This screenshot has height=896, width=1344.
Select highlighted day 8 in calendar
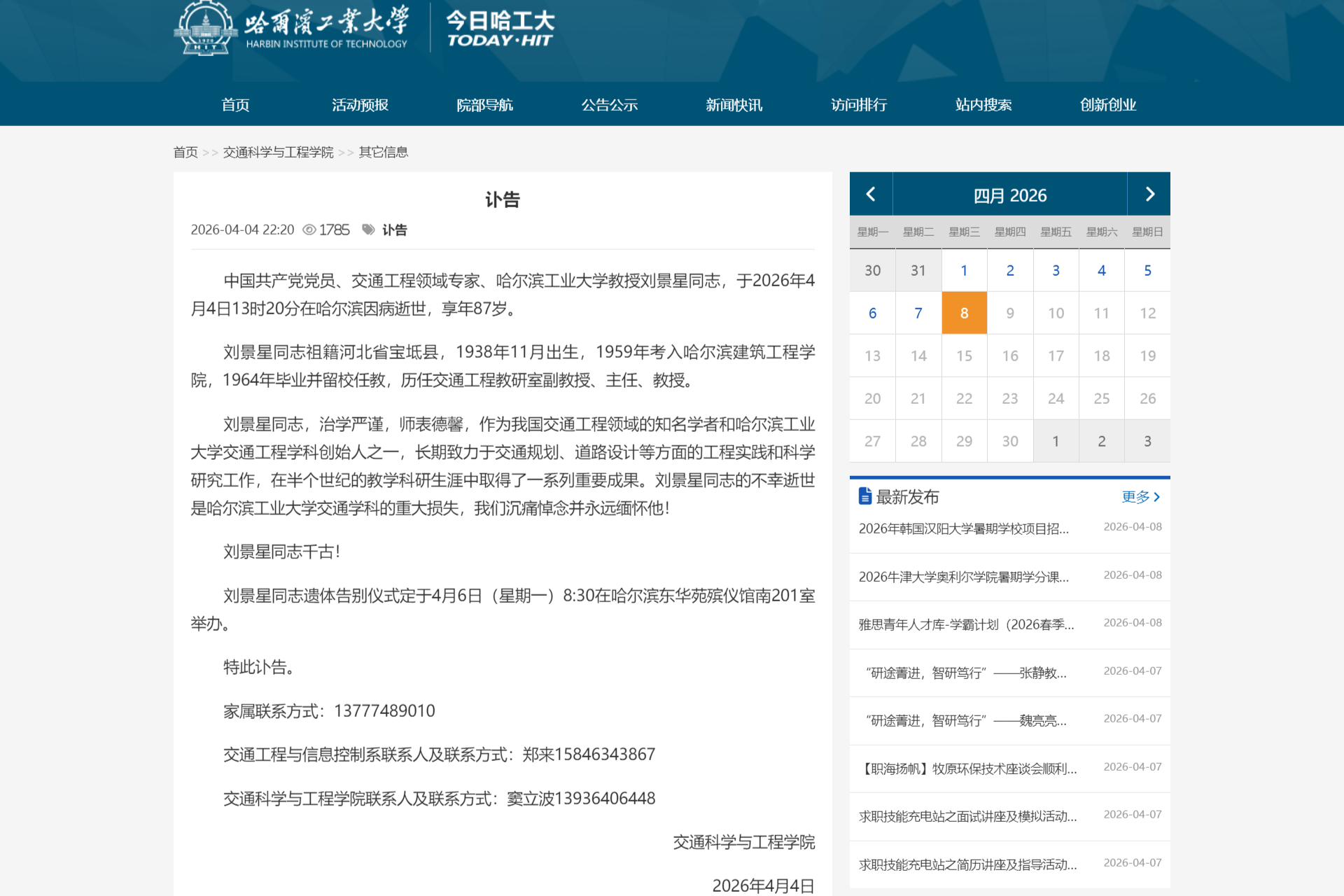click(x=964, y=313)
